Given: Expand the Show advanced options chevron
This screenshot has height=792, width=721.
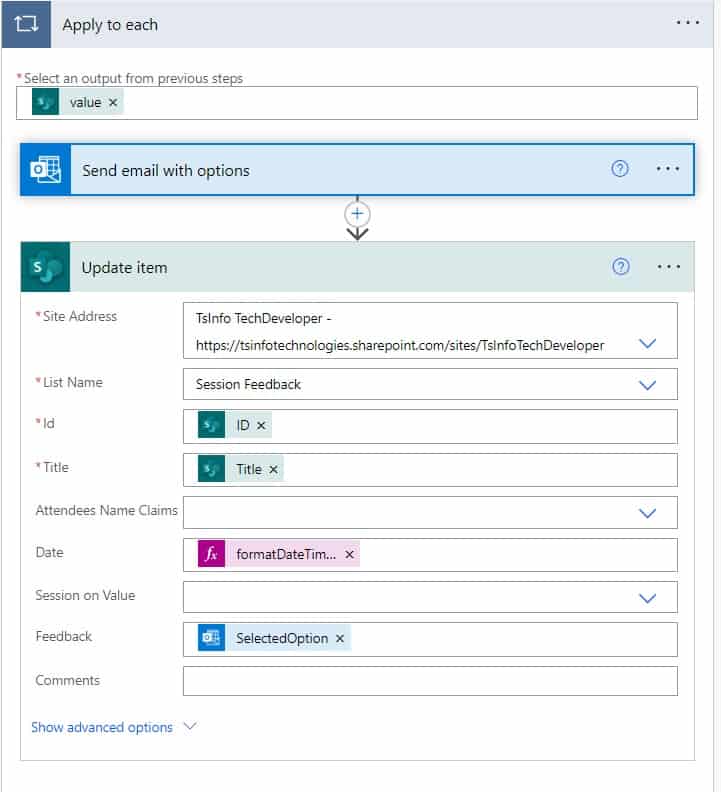Looking at the screenshot, I should [x=190, y=726].
